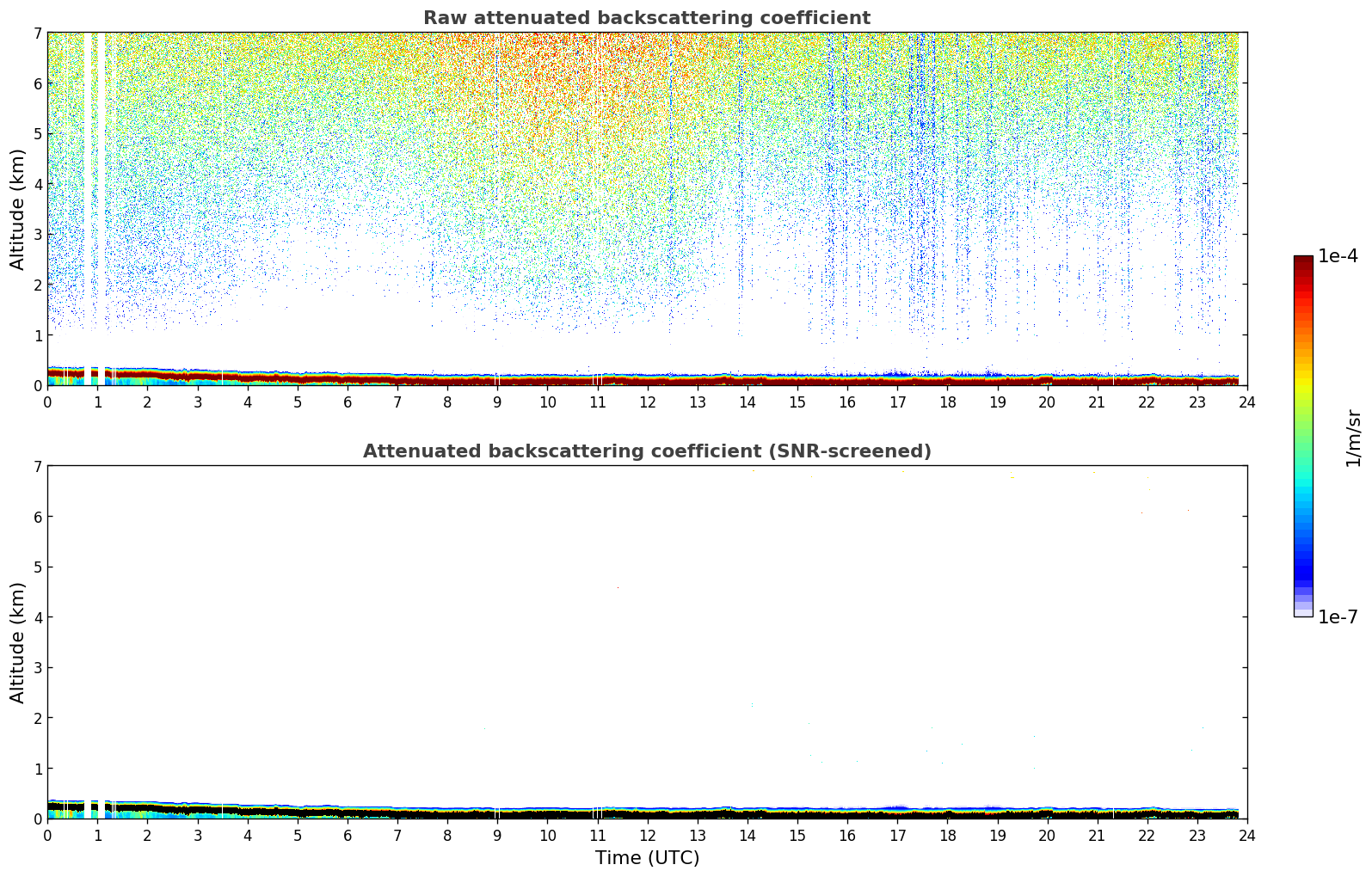Click the top plot y-axis tick '5'
Image resolution: width=1372 pixels, height=877 pixels.
click(x=37, y=133)
